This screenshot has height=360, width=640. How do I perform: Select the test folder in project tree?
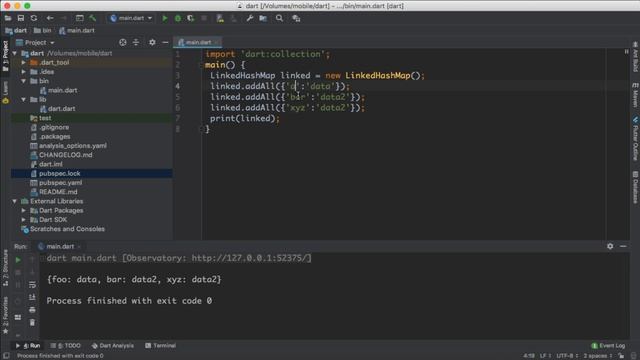41,118
